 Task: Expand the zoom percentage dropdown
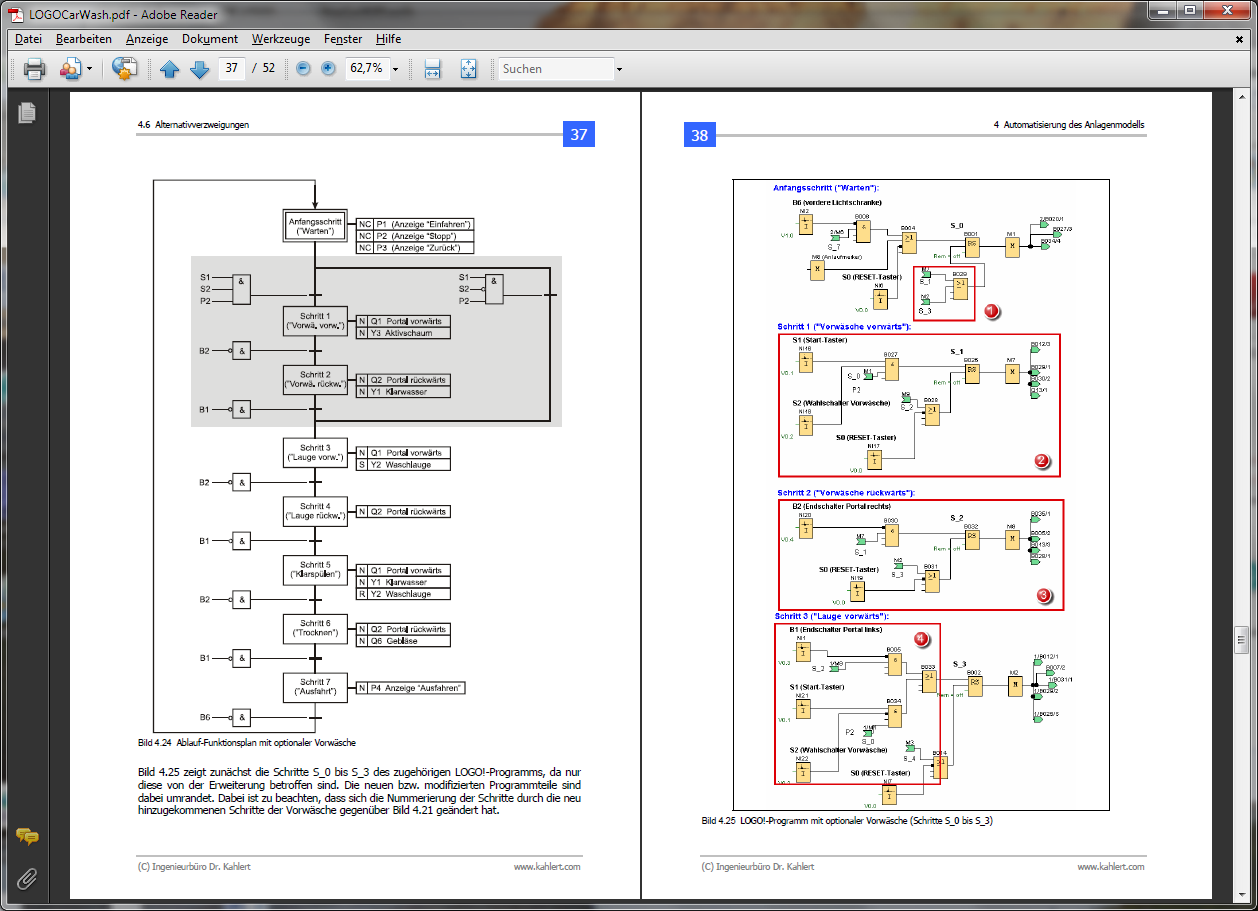click(x=396, y=69)
